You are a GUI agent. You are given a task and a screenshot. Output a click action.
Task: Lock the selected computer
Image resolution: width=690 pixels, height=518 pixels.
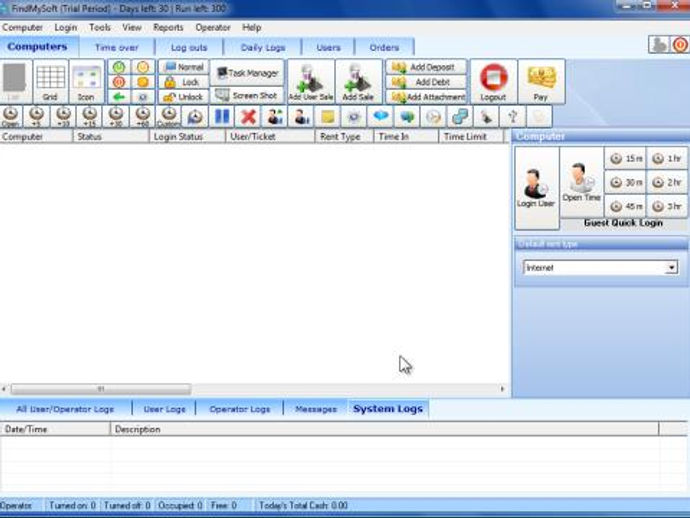(x=184, y=82)
